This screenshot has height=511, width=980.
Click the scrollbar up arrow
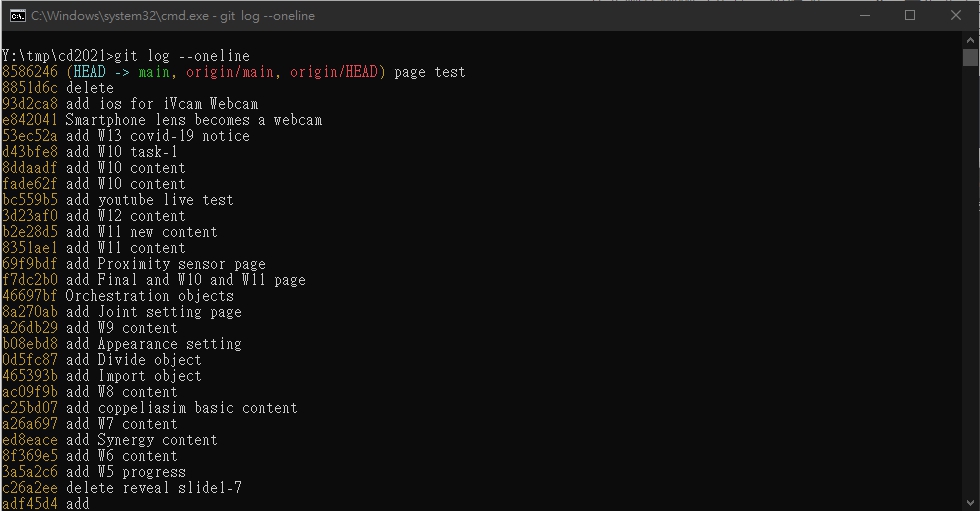[x=970, y=40]
